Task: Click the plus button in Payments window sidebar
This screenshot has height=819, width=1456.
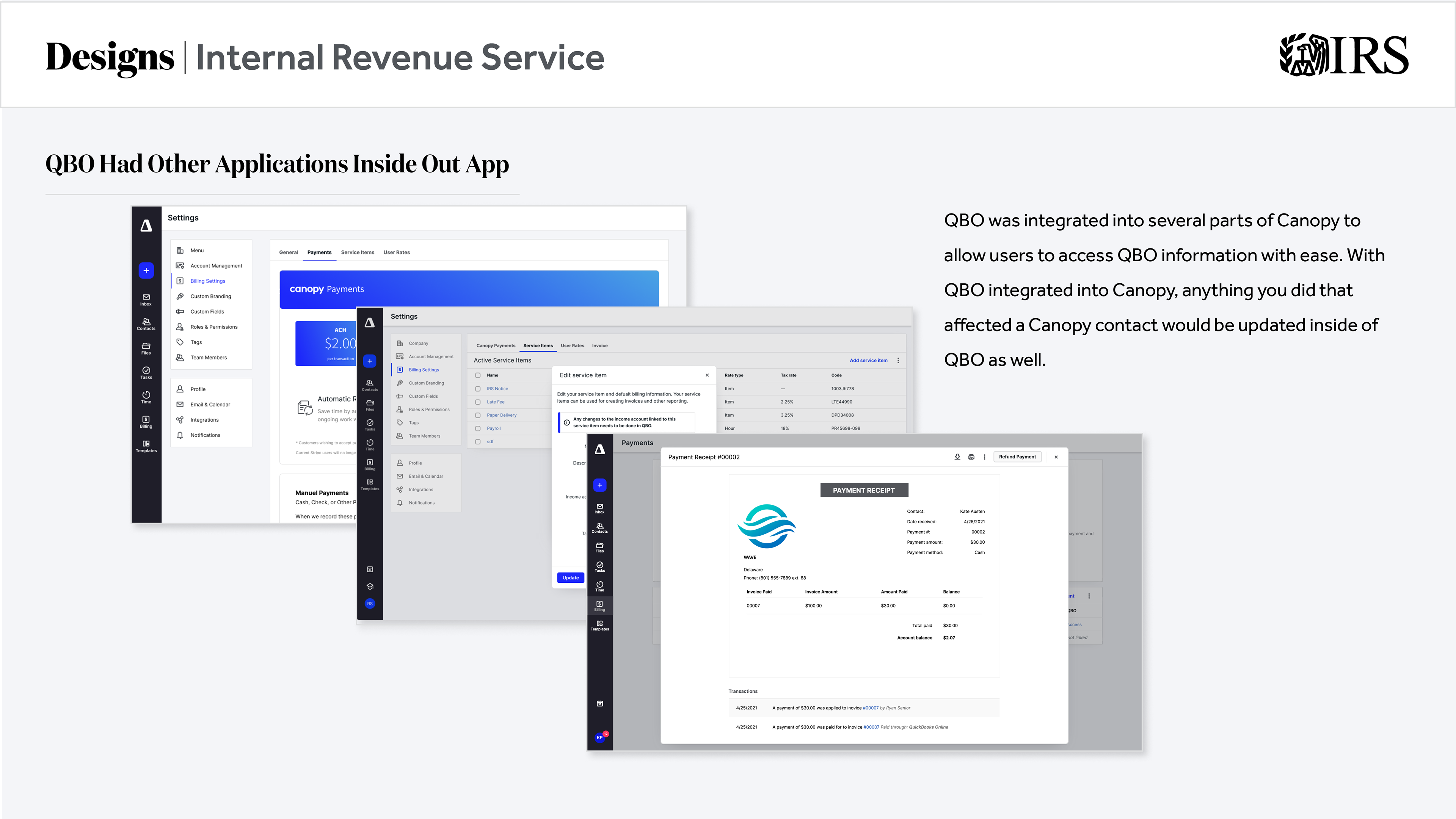Action: 600,485
